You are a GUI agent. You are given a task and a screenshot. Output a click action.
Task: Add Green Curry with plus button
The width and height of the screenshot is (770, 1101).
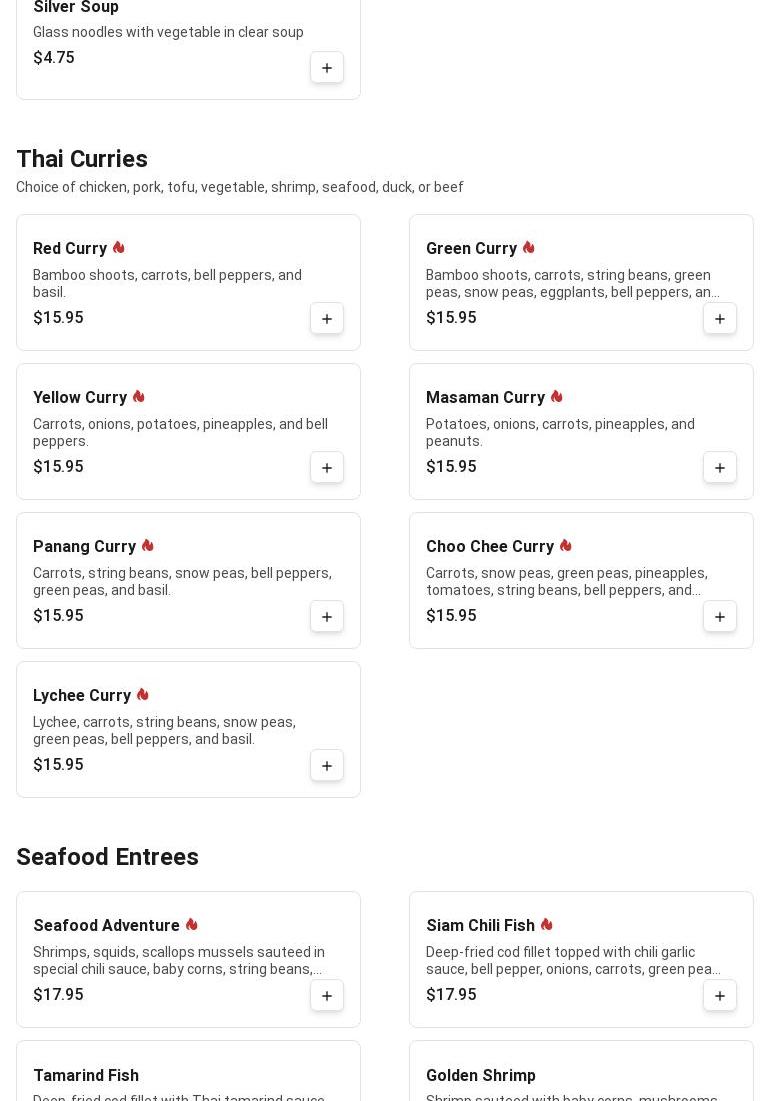coord(720,319)
